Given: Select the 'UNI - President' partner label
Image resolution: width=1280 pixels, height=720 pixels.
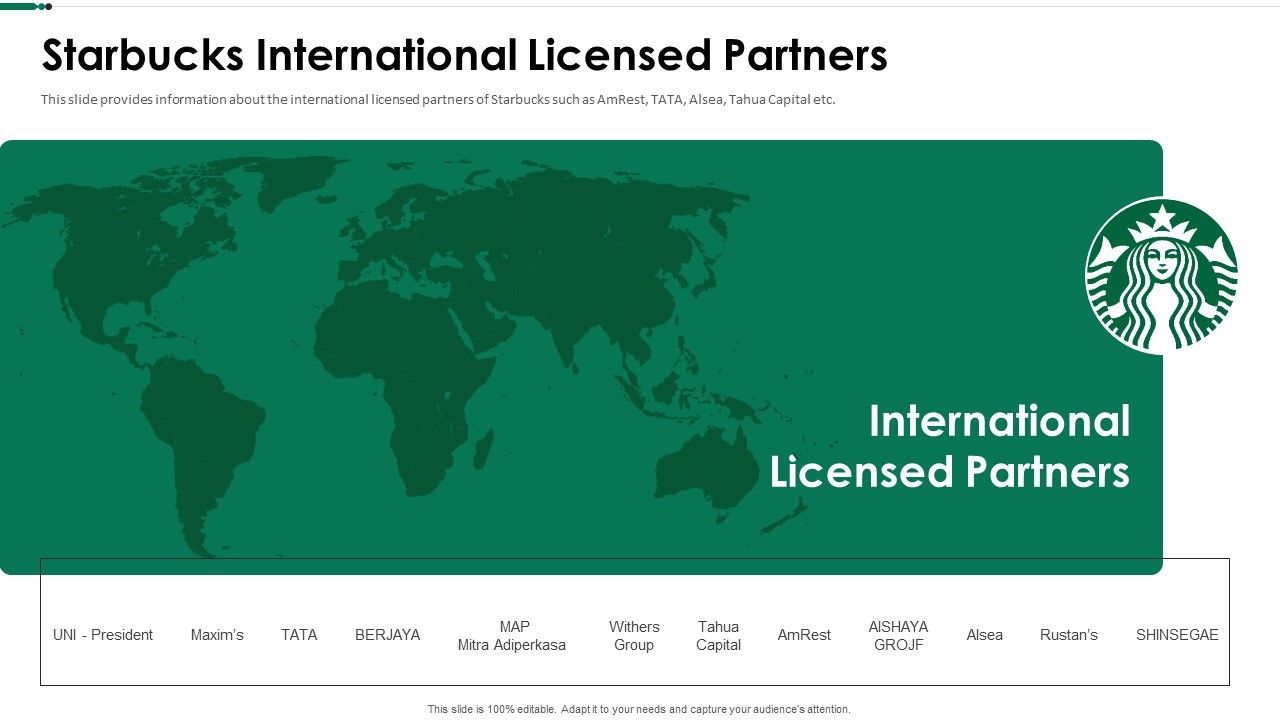Looking at the screenshot, I should [x=103, y=635].
